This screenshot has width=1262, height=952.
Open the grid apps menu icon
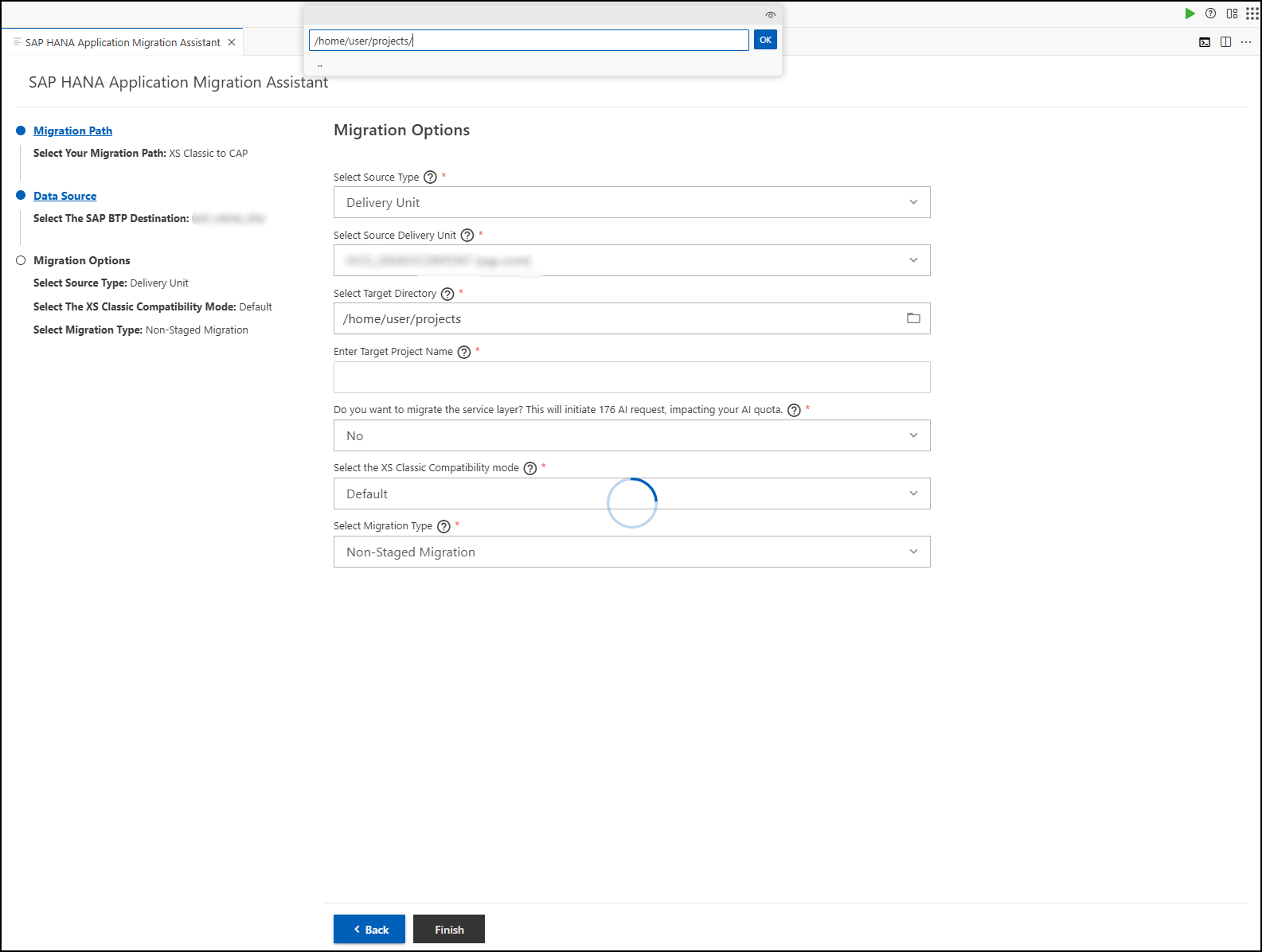1252,14
